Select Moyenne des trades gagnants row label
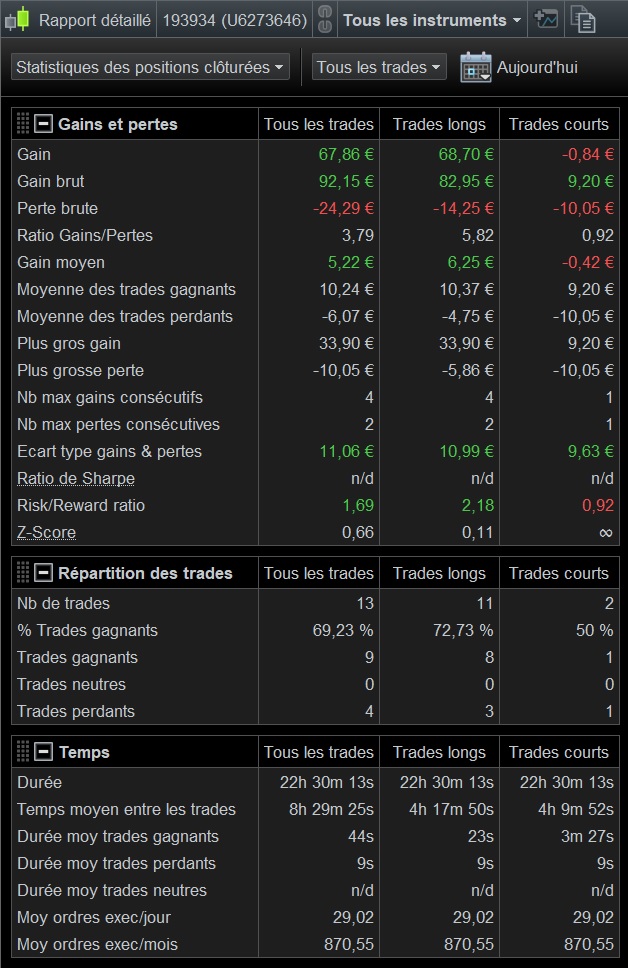Screen dimensions: 628x968 126,290
